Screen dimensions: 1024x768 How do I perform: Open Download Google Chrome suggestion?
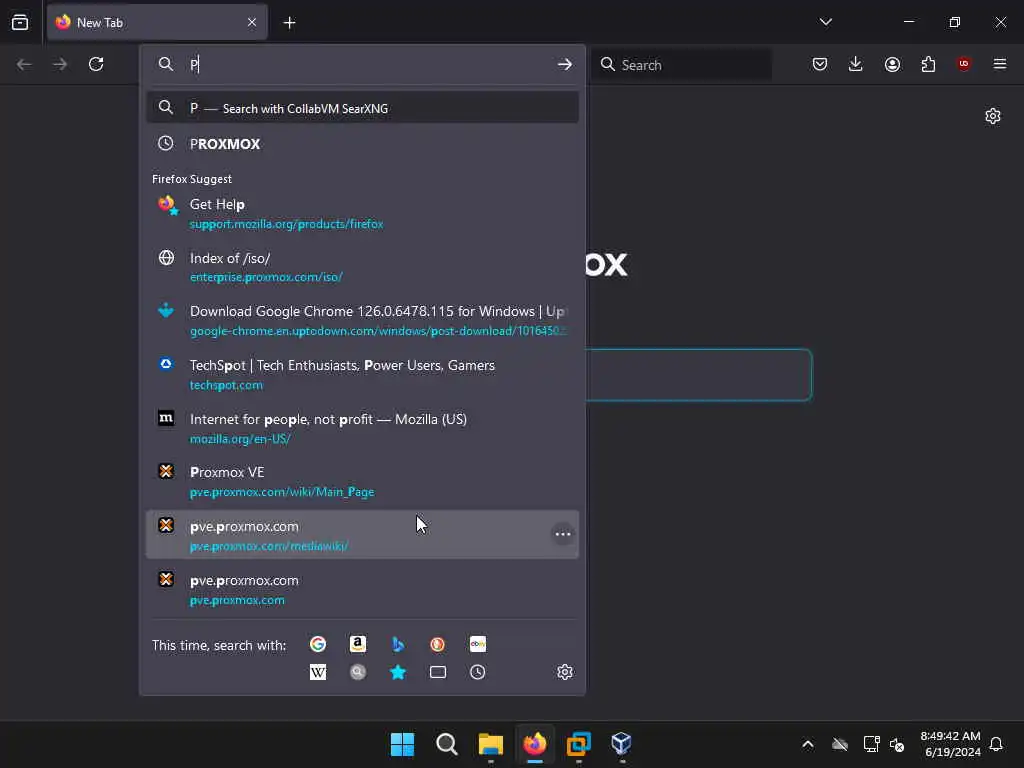(362, 321)
